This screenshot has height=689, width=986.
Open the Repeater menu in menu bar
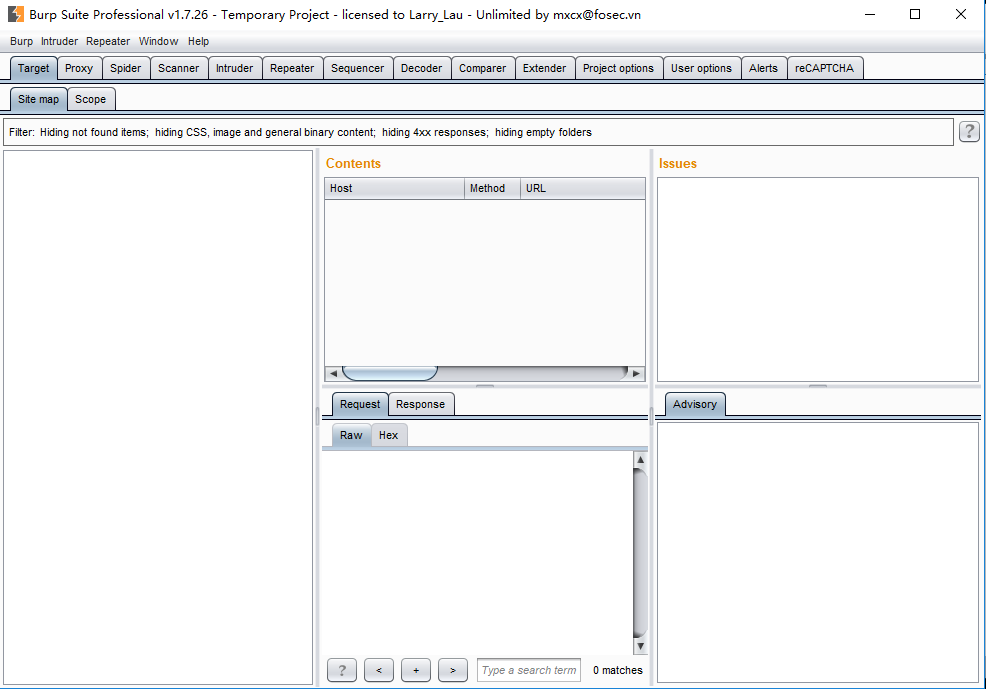(x=108, y=41)
